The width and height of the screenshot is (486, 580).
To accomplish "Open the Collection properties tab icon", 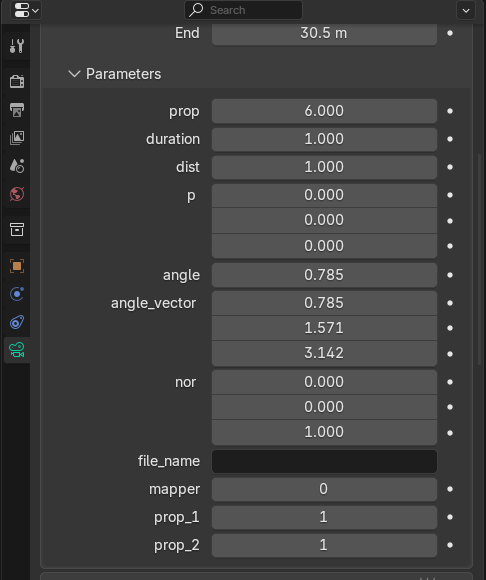I will [17, 229].
